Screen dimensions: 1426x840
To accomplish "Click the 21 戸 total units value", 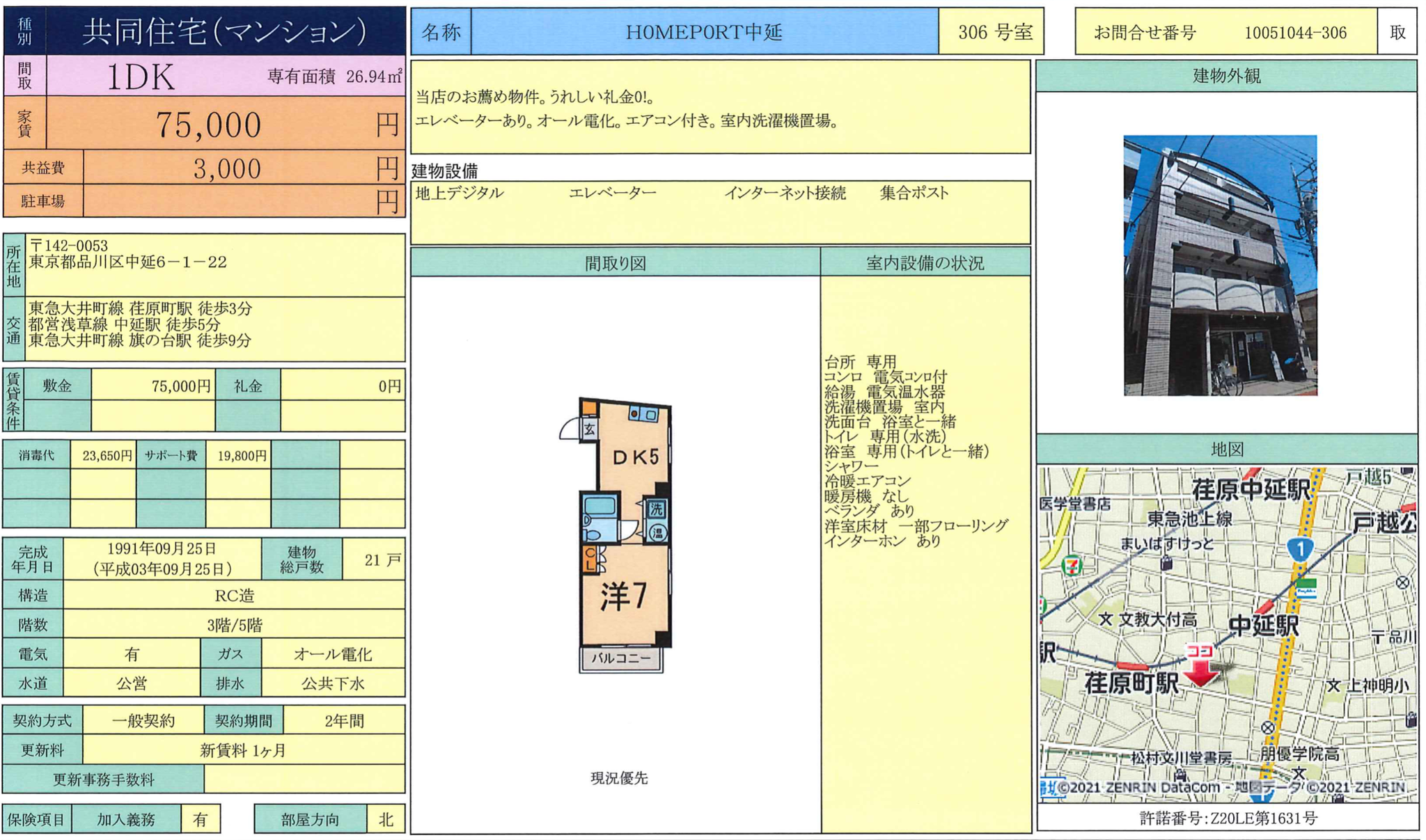I will click(x=383, y=560).
